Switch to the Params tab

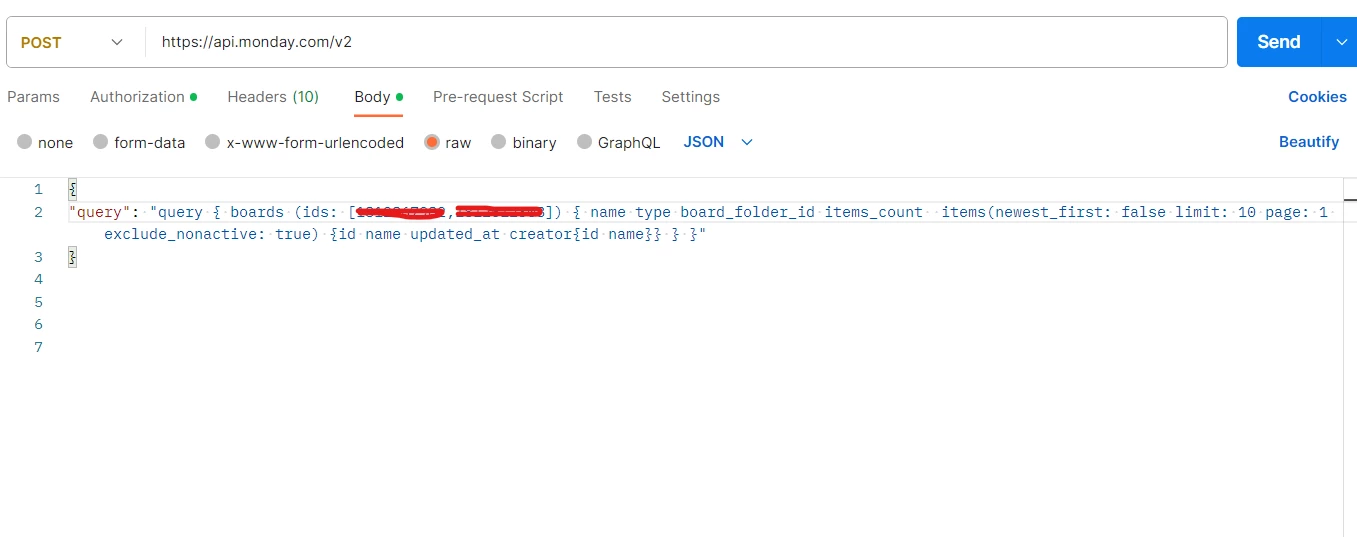tap(33, 97)
